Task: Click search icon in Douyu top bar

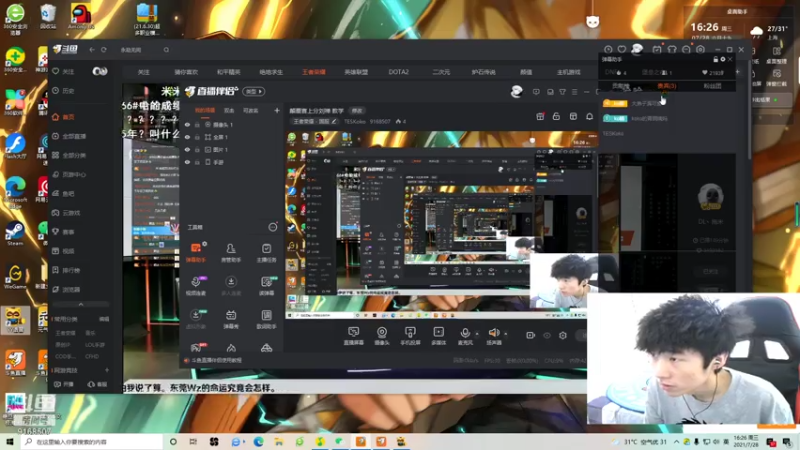Action: pos(166,50)
